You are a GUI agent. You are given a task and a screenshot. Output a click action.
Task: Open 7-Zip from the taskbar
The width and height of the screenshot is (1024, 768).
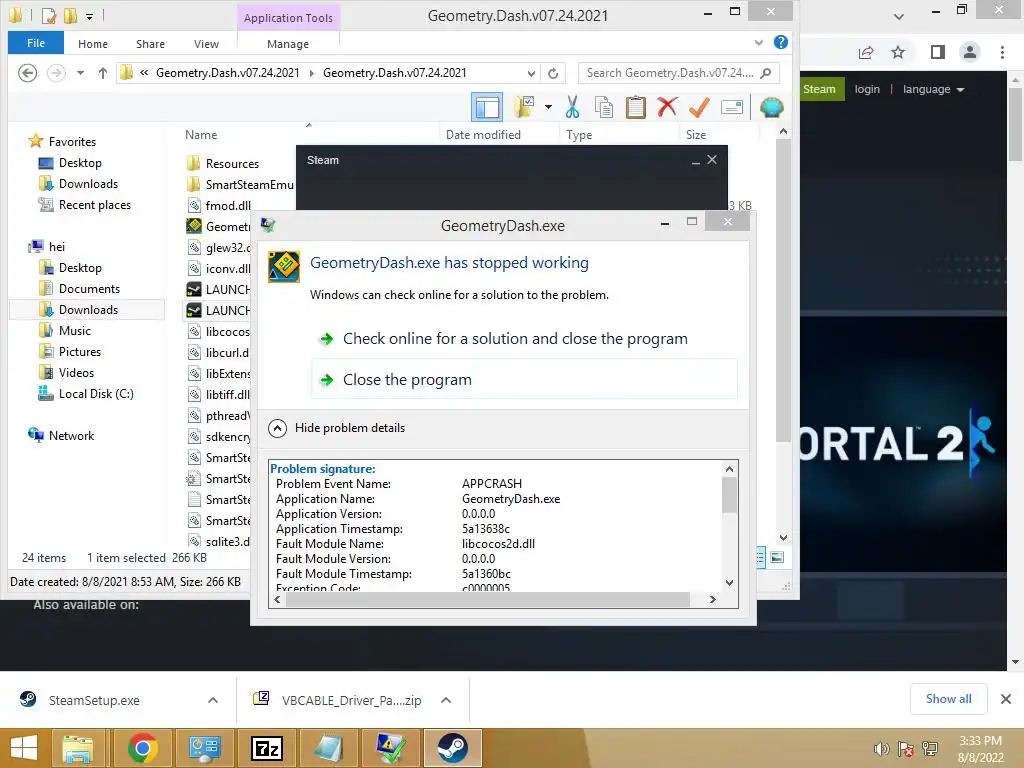tap(267, 748)
